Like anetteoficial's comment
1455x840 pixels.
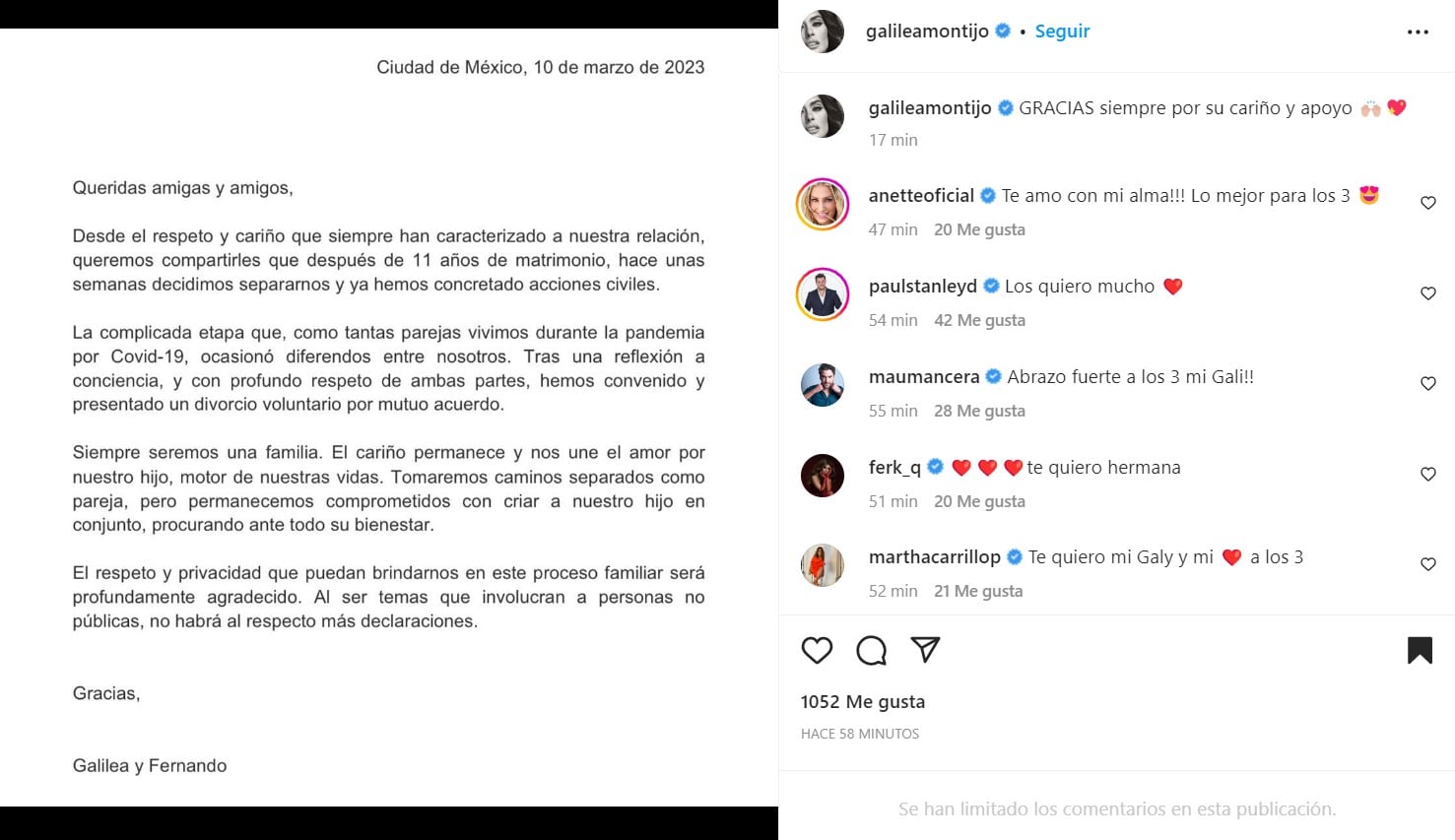point(1427,203)
